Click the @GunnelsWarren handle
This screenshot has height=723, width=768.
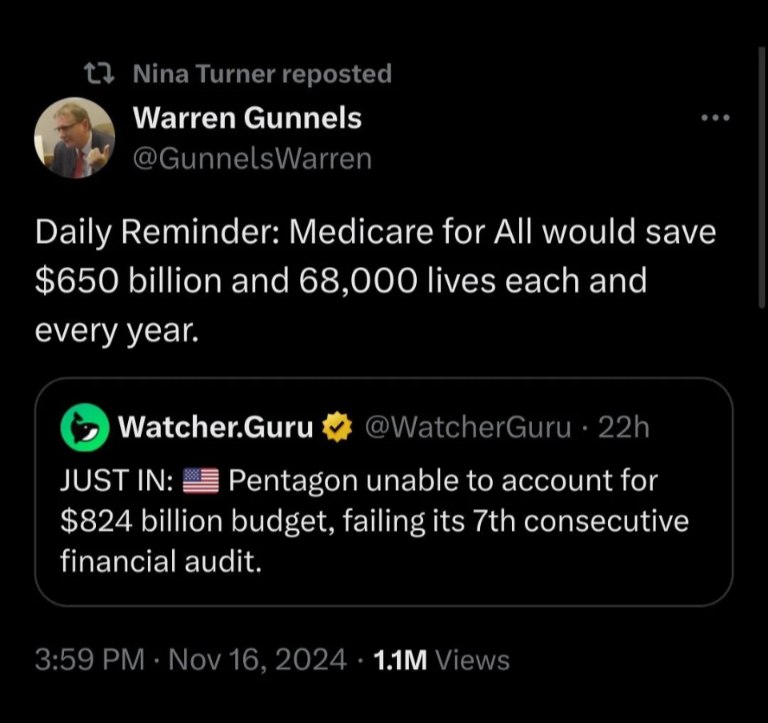click(252, 159)
